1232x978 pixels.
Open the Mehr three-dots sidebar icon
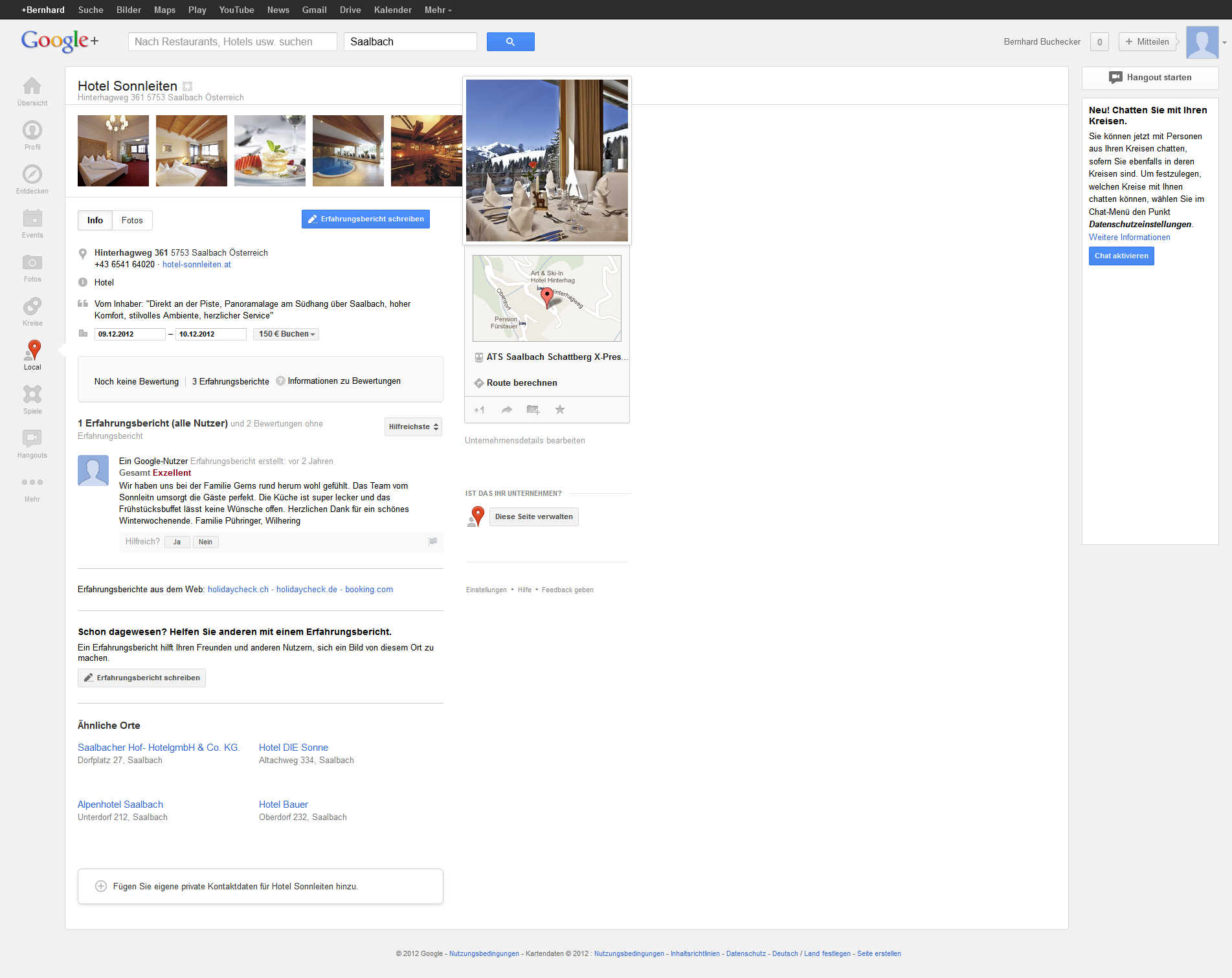point(32,482)
